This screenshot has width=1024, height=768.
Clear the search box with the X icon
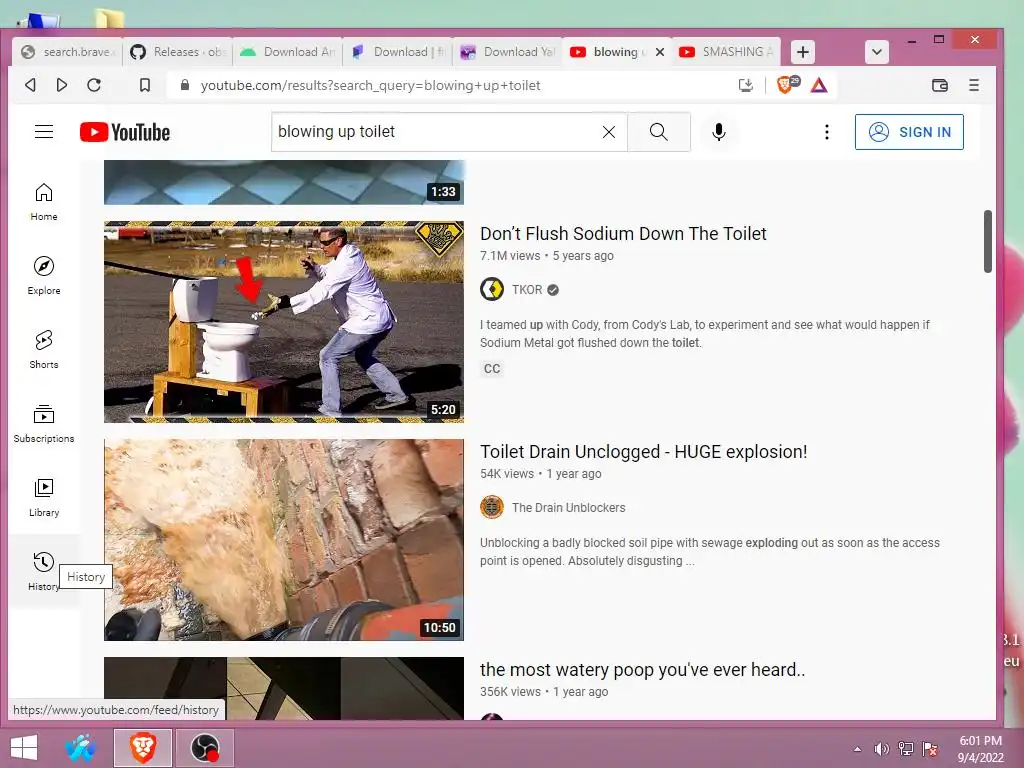(x=609, y=132)
